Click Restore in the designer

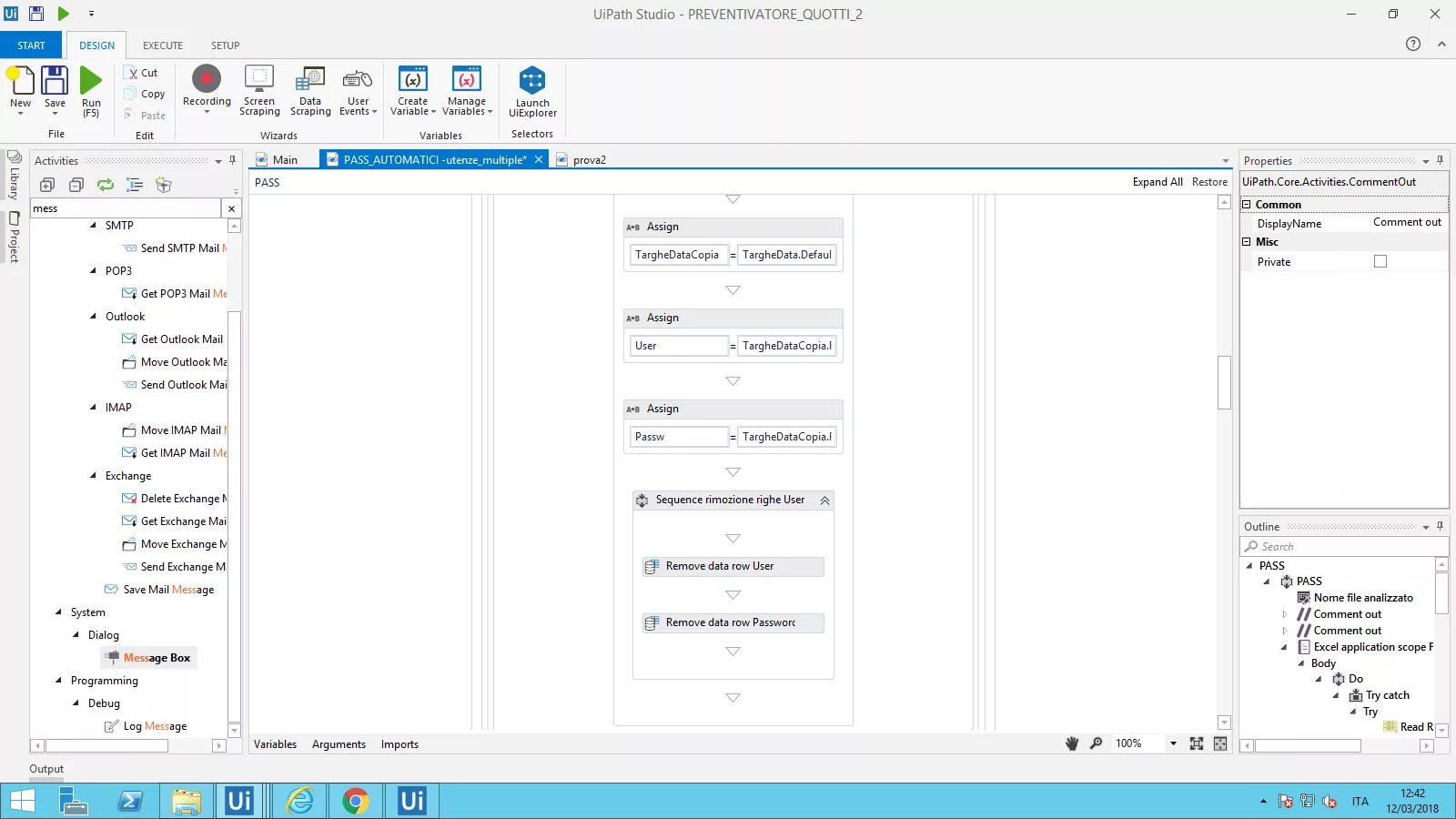coord(1209,182)
